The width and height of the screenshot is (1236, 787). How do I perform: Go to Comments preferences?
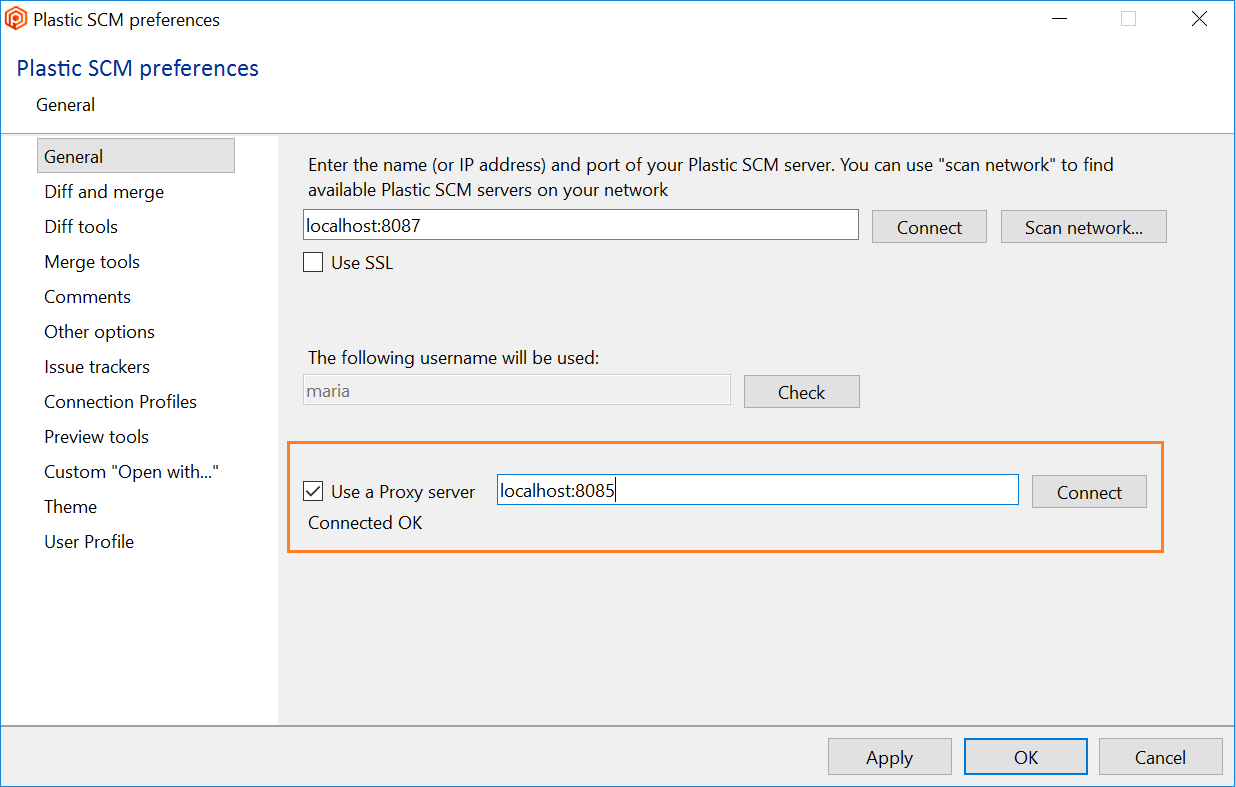87,297
